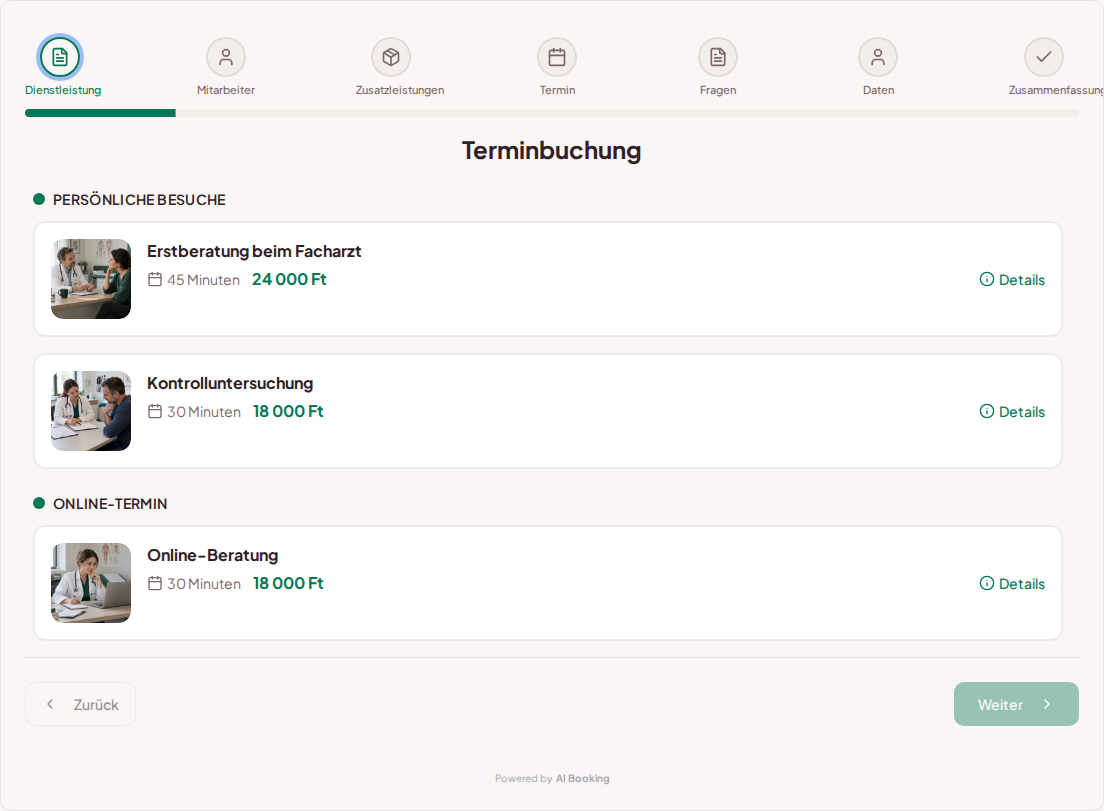Click the Daten step person icon
This screenshot has width=1104, height=811.
click(878, 57)
